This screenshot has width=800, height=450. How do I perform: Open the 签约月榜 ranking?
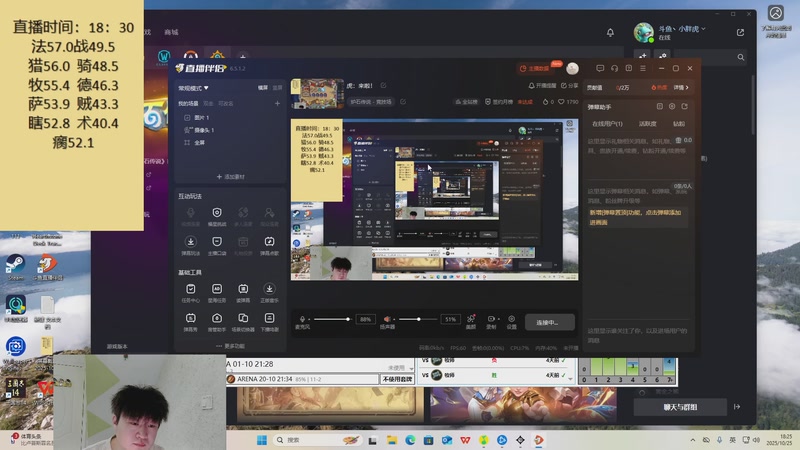(x=498, y=102)
